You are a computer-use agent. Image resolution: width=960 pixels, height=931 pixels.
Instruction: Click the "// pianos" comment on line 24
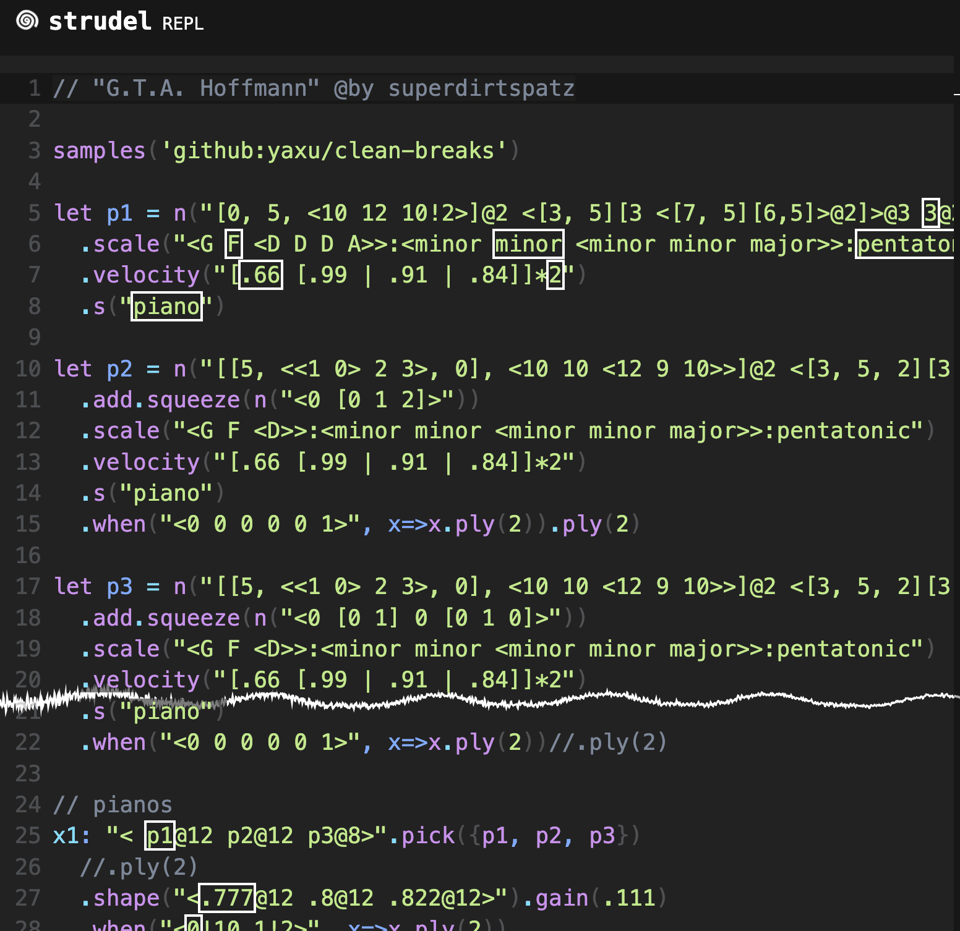[x=112, y=804]
